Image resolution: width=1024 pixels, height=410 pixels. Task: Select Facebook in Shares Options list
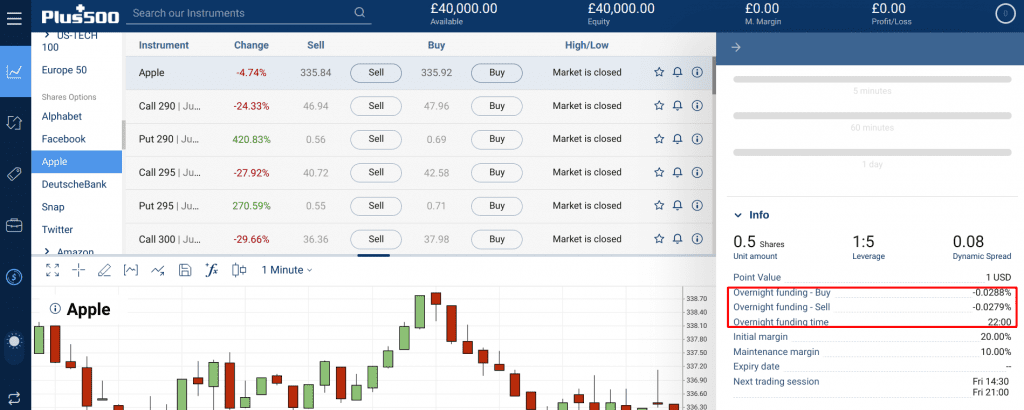coord(63,139)
